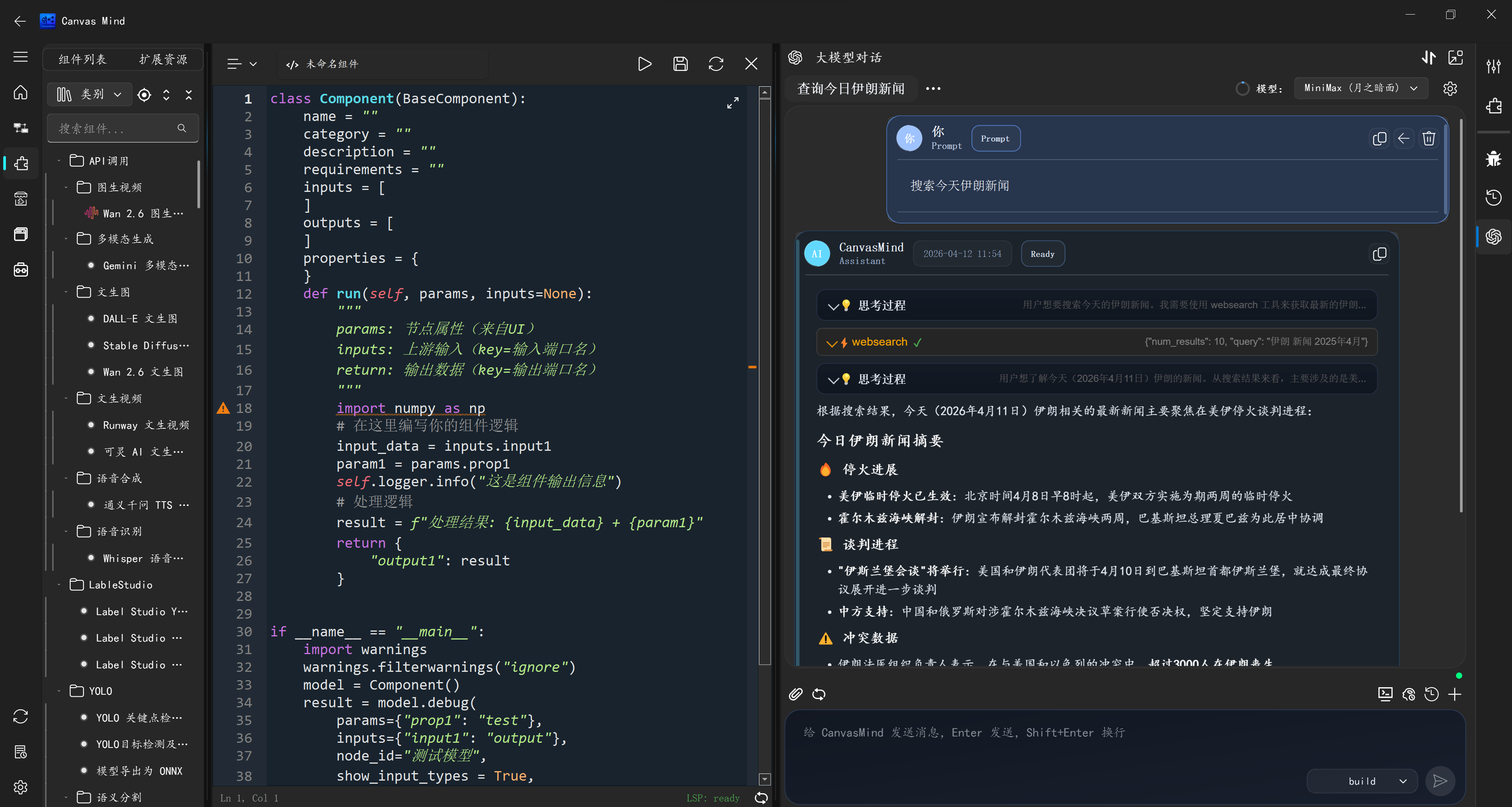Open the 类别 grouping dropdown

coord(89,95)
